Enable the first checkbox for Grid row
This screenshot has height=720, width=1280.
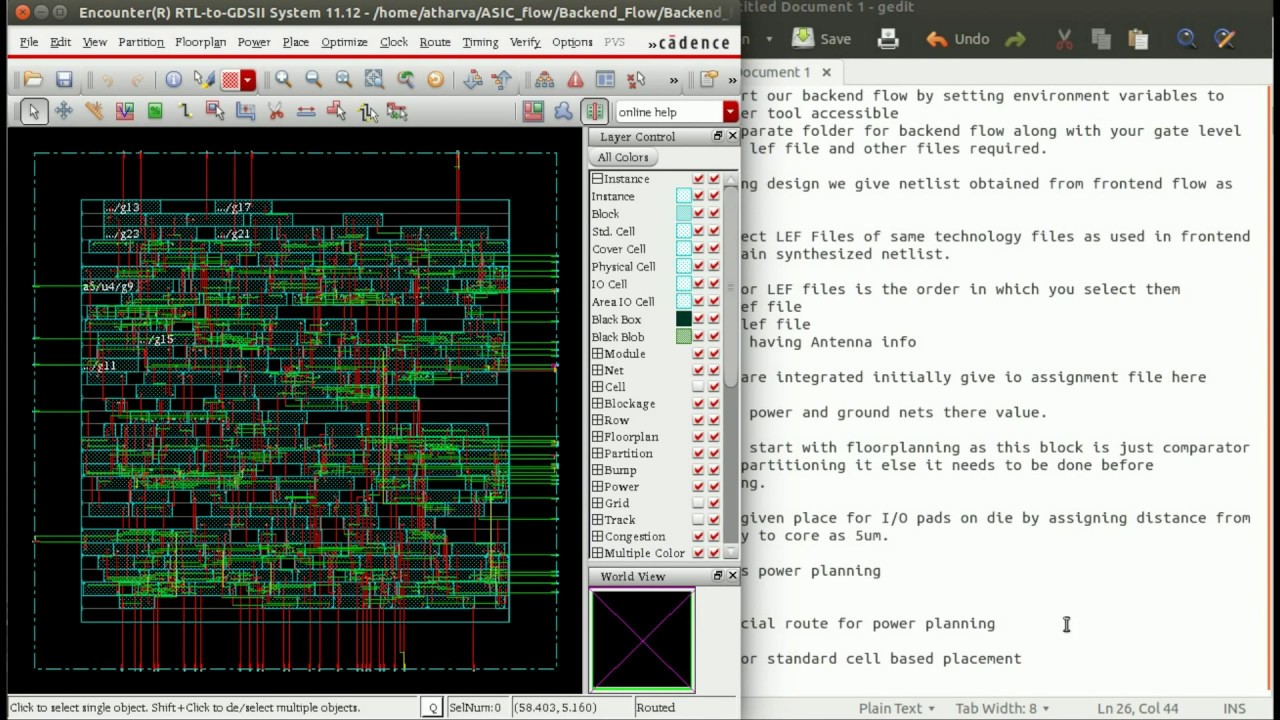[698, 503]
